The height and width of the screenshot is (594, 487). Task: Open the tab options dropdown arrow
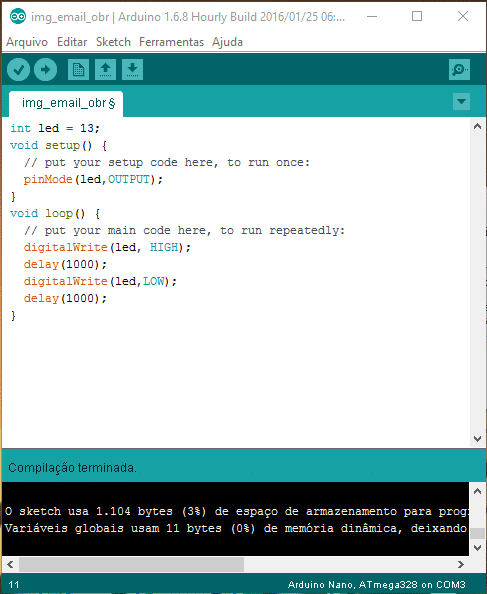pos(461,102)
